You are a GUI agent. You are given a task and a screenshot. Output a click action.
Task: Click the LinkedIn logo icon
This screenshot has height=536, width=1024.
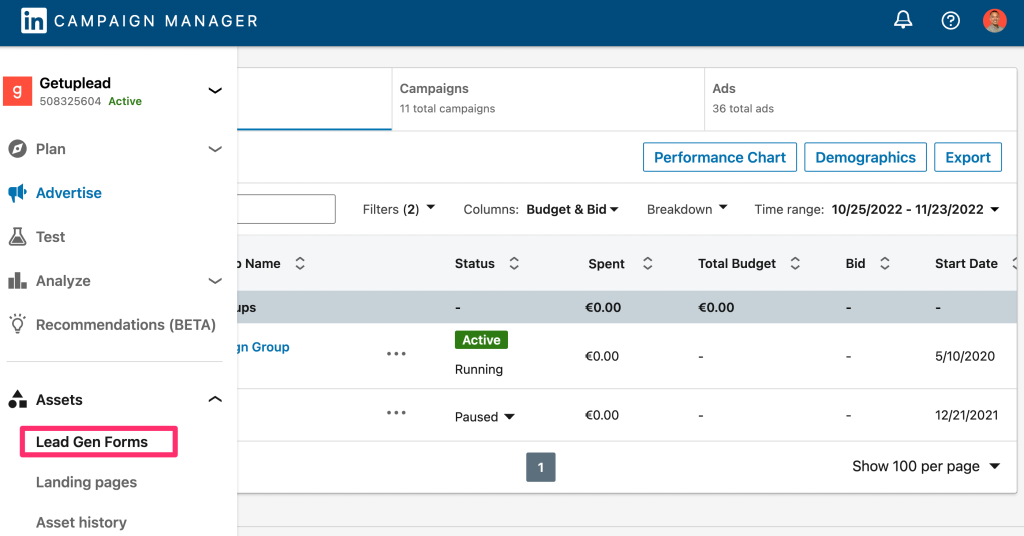(x=33, y=21)
